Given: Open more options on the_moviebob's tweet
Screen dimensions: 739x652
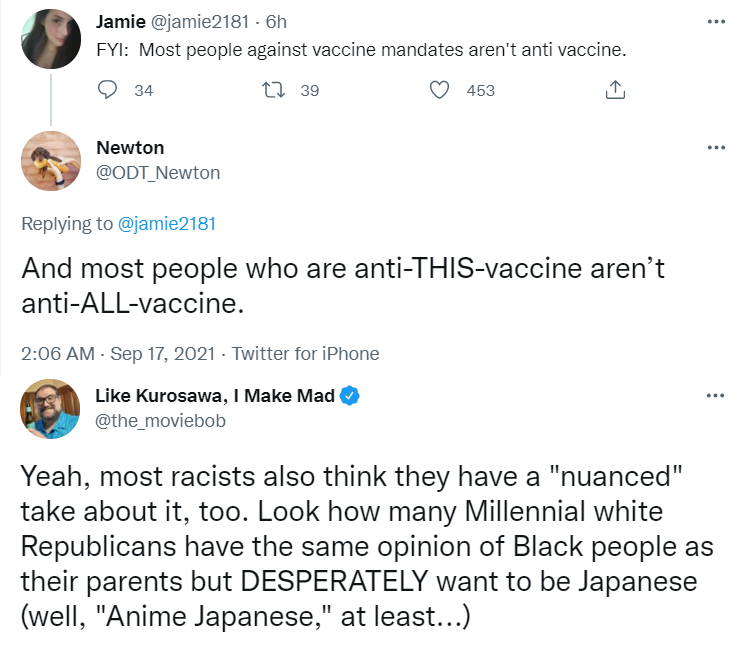Looking at the screenshot, I should pos(715,394).
